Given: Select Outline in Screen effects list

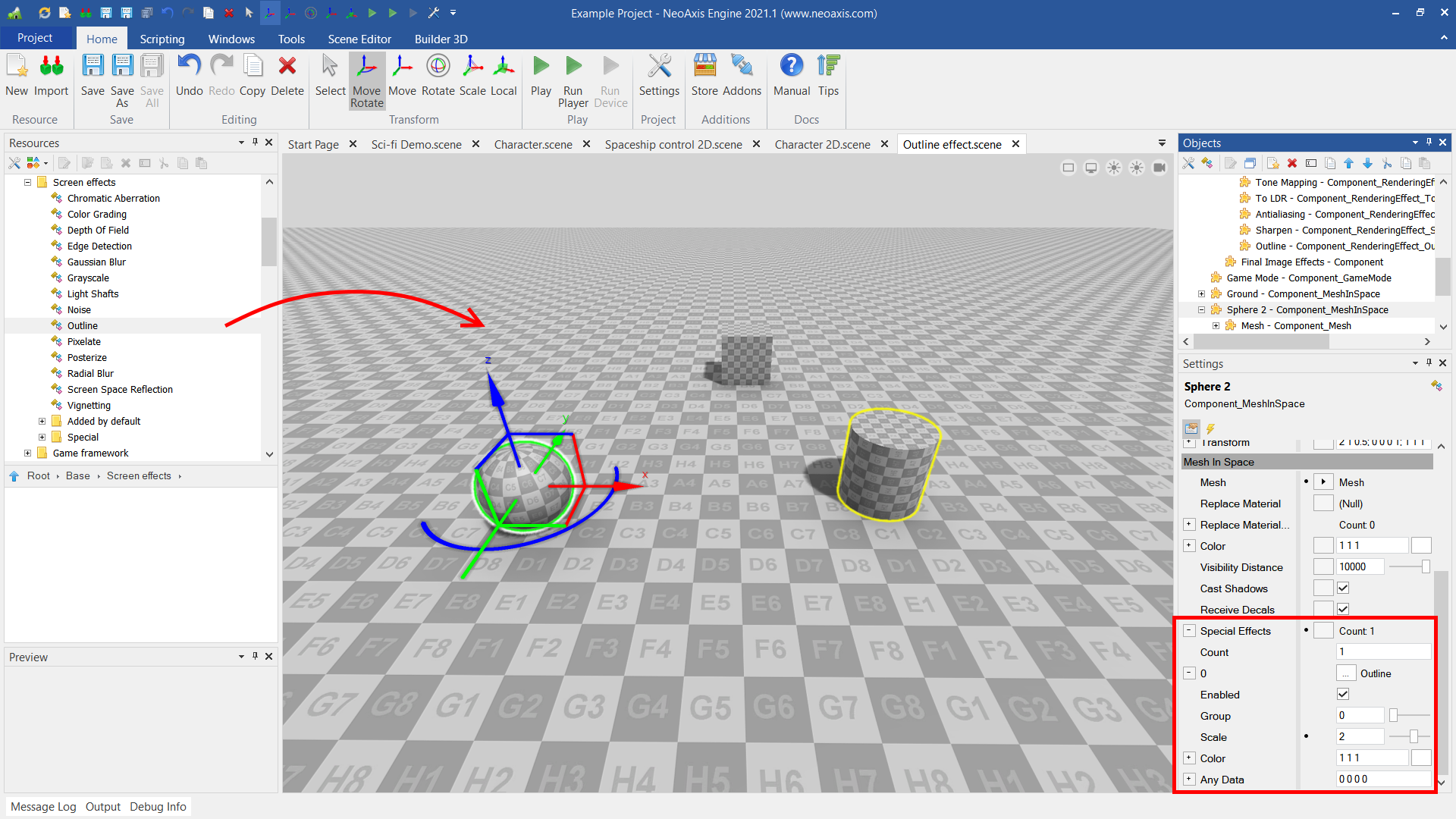Looking at the screenshot, I should 83,325.
